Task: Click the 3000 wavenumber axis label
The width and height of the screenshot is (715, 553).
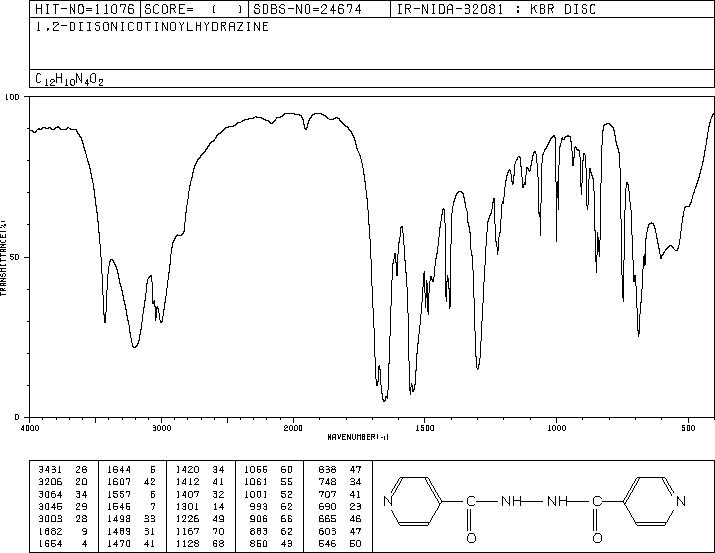Action: [x=162, y=428]
